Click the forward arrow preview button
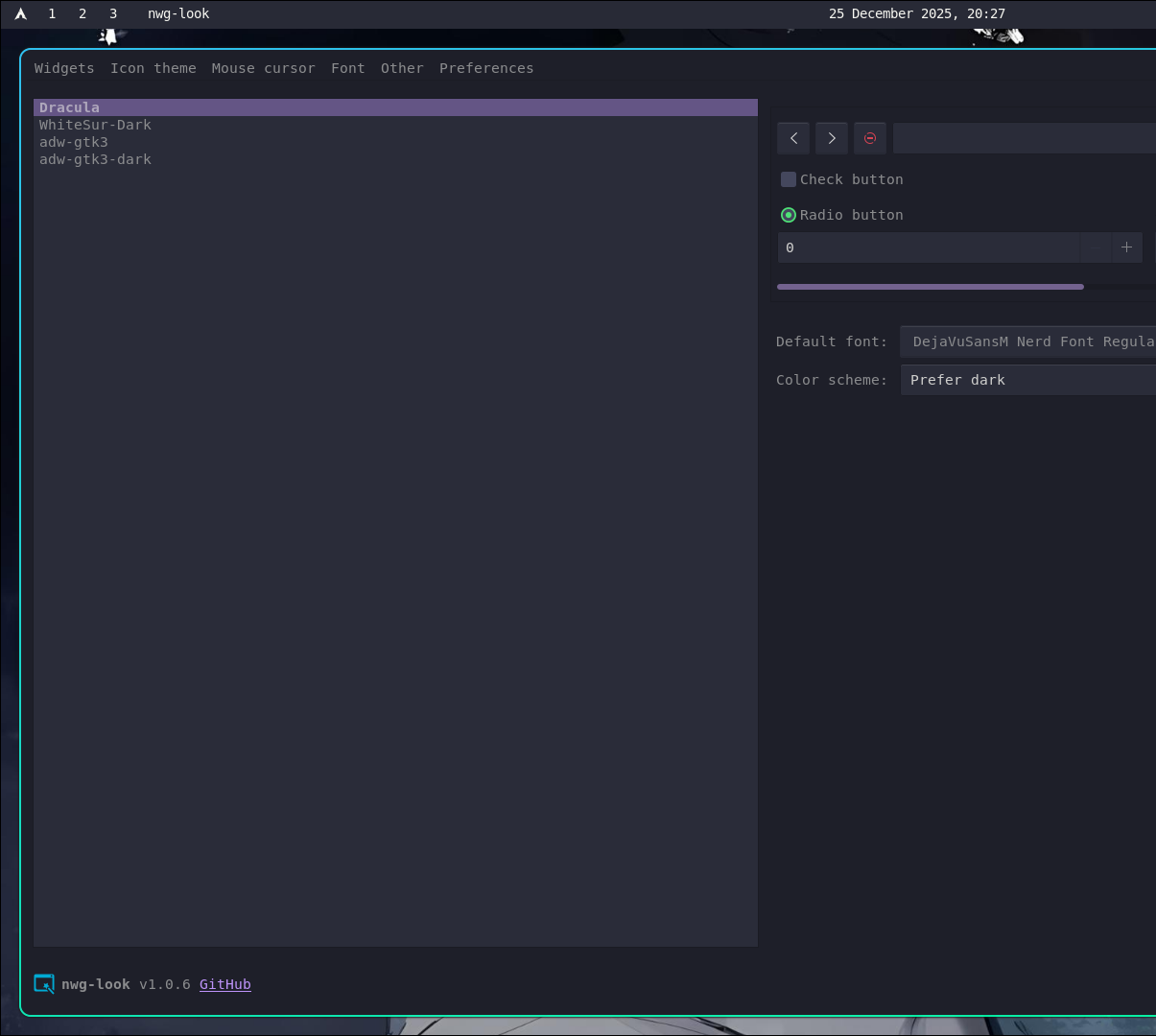1156x1036 pixels. 832,138
